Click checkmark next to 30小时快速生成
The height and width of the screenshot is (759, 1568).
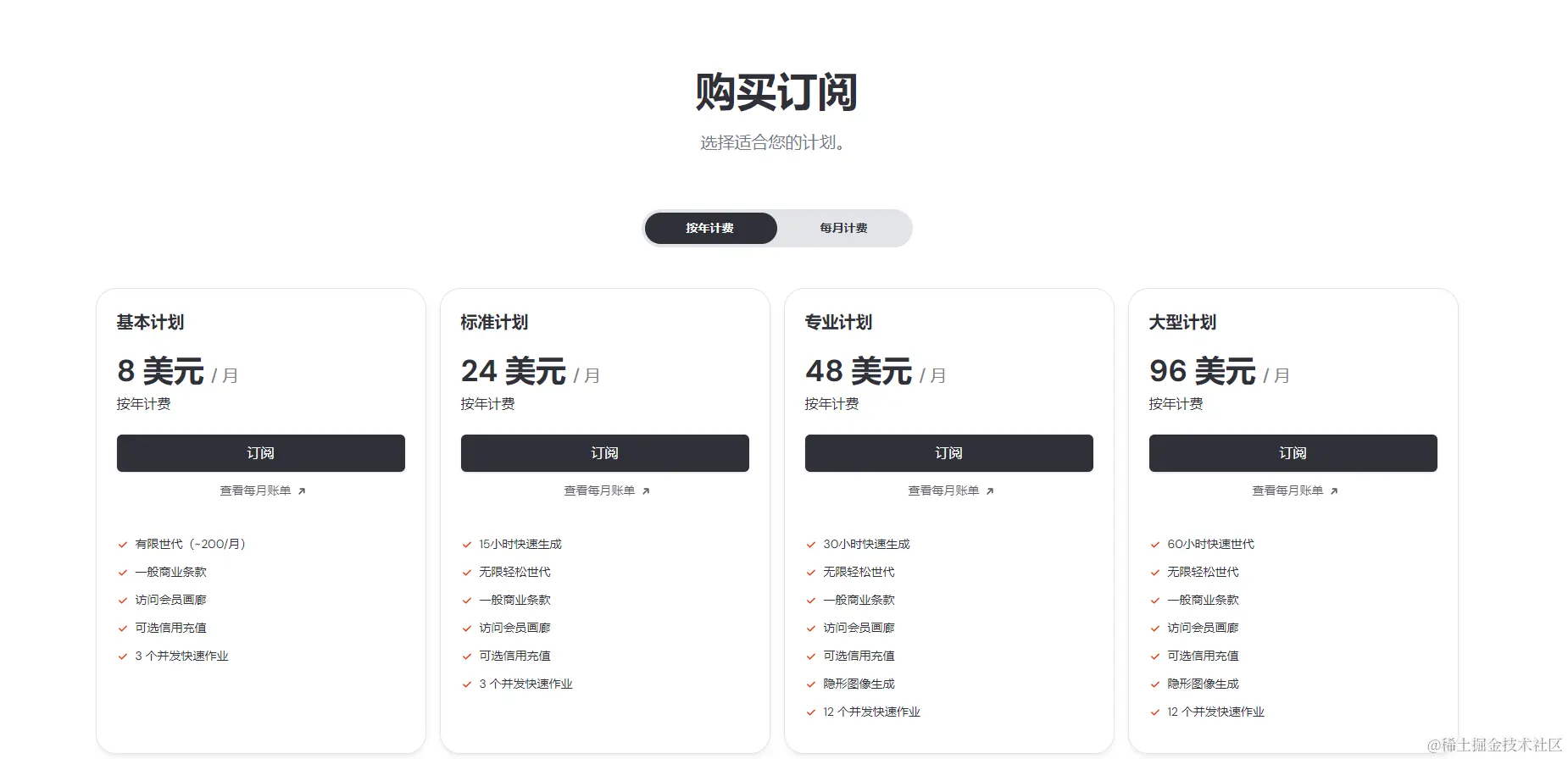(811, 545)
